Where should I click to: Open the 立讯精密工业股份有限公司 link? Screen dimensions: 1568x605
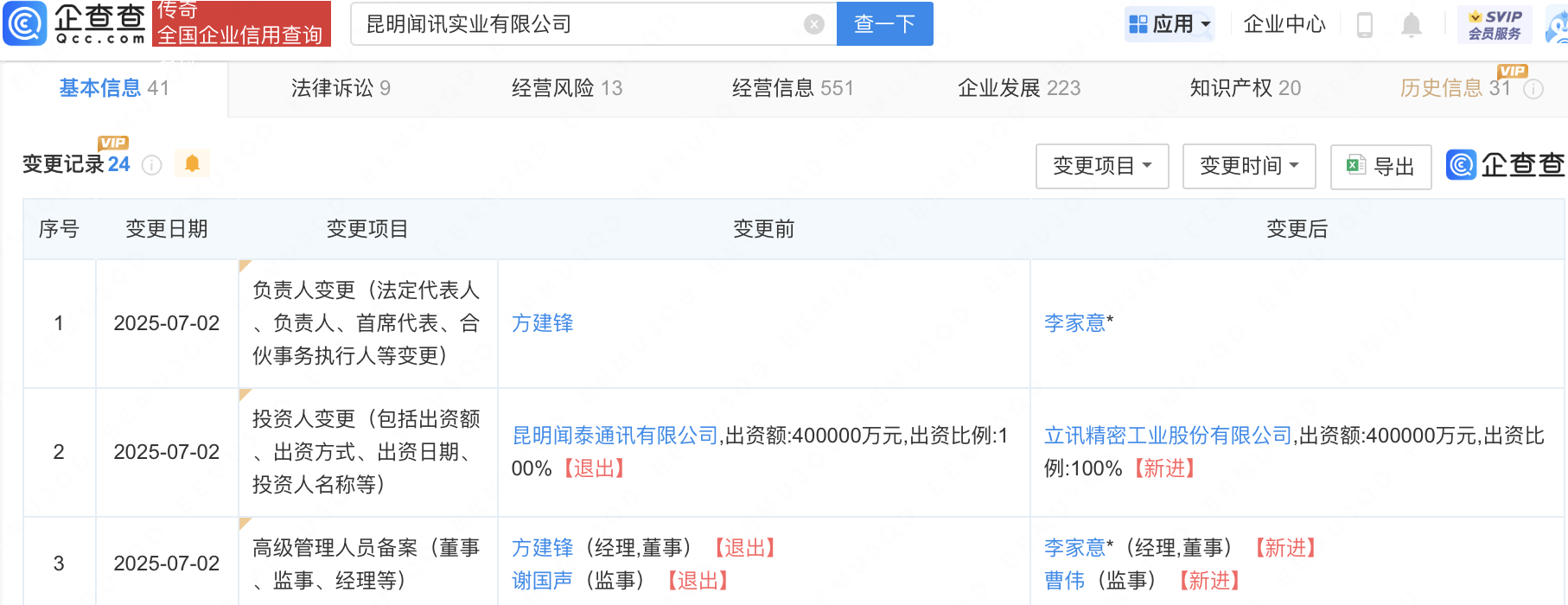coord(1168,436)
